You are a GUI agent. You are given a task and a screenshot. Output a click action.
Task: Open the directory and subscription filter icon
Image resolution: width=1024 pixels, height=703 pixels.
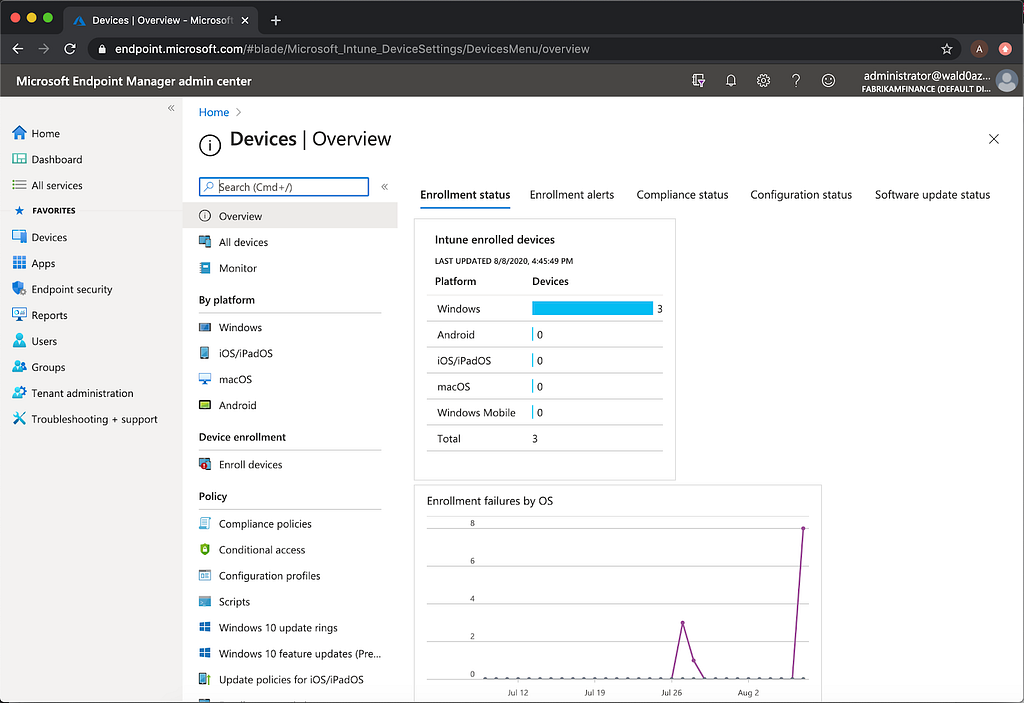[698, 80]
